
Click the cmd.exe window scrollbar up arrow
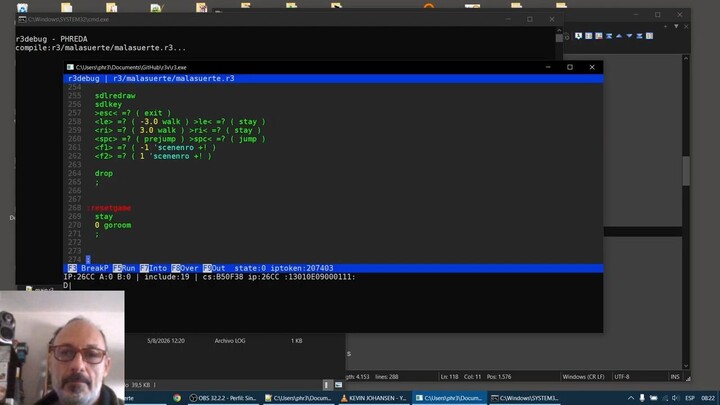(x=559, y=30)
